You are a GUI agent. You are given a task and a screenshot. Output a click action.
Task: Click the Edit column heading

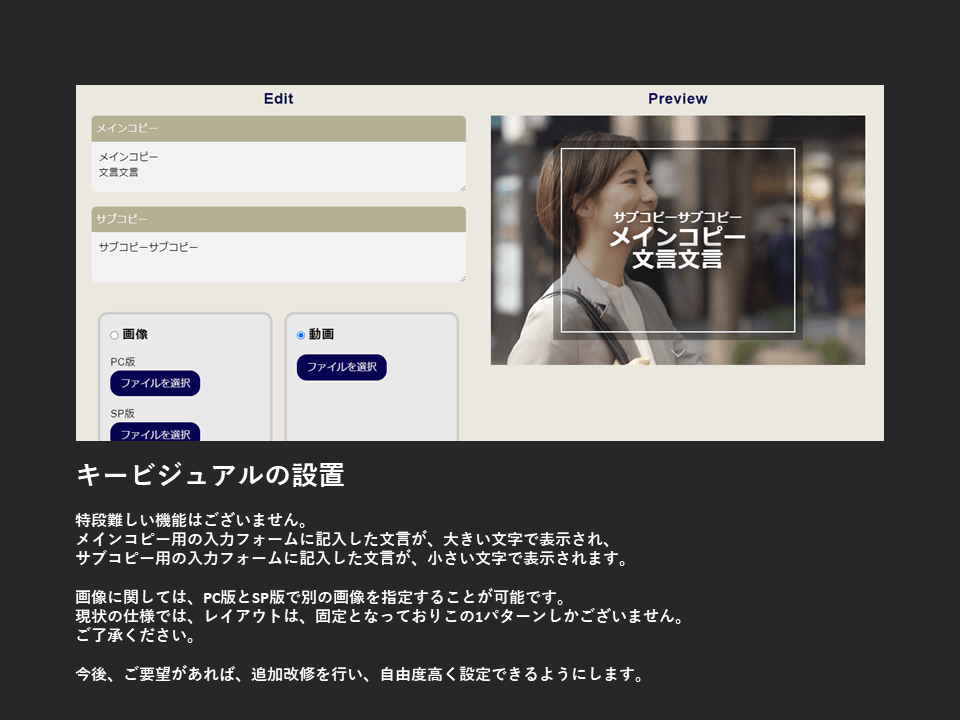(x=278, y=99)
